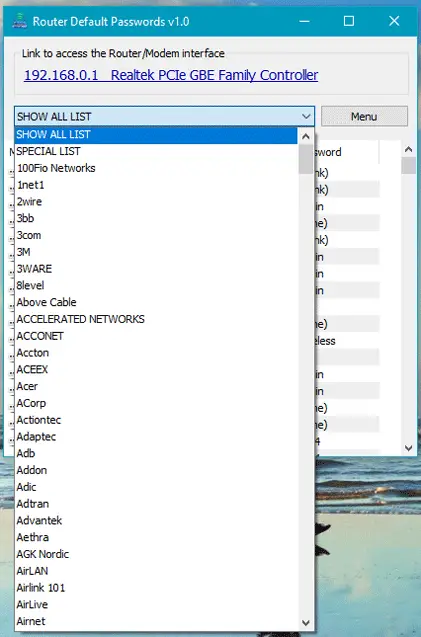
Task: Pick Airlink 101 from the list
Action: click(156, 588)
